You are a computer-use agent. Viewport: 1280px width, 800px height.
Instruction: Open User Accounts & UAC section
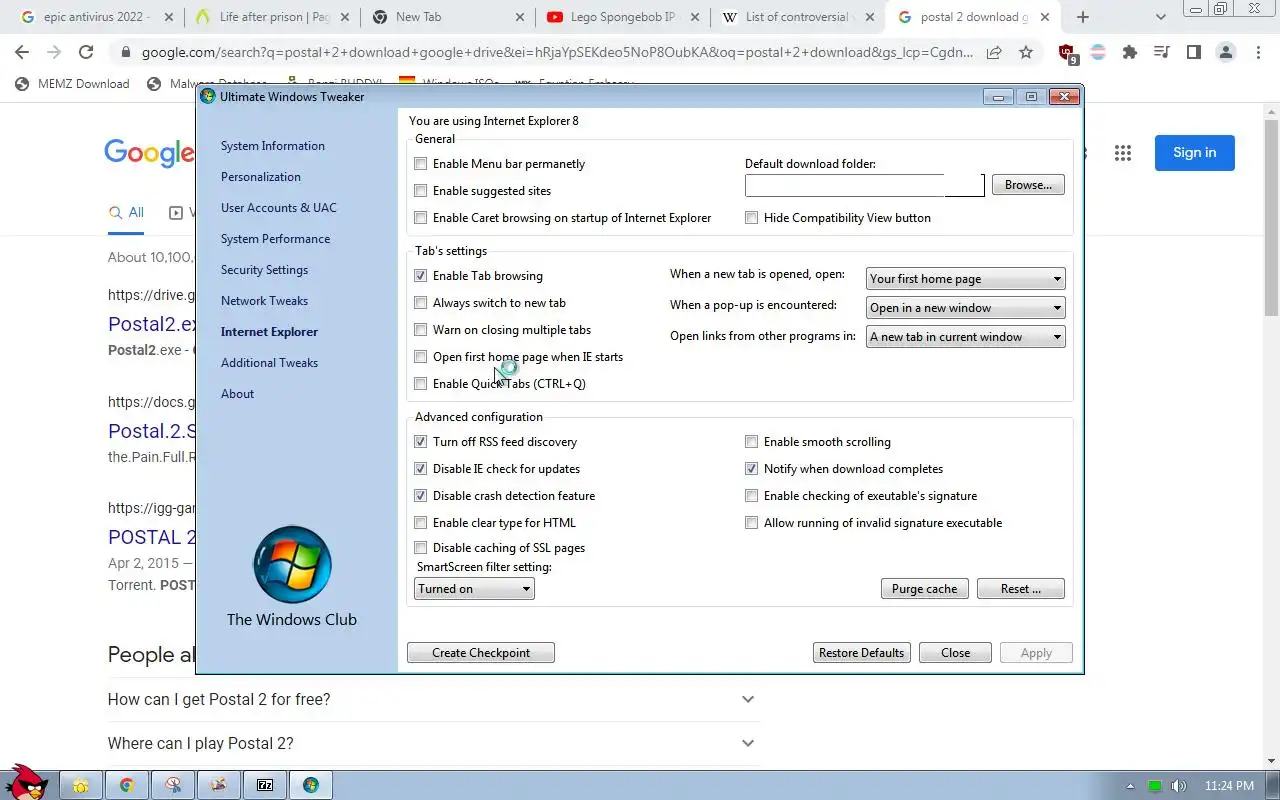pos(279,208)
